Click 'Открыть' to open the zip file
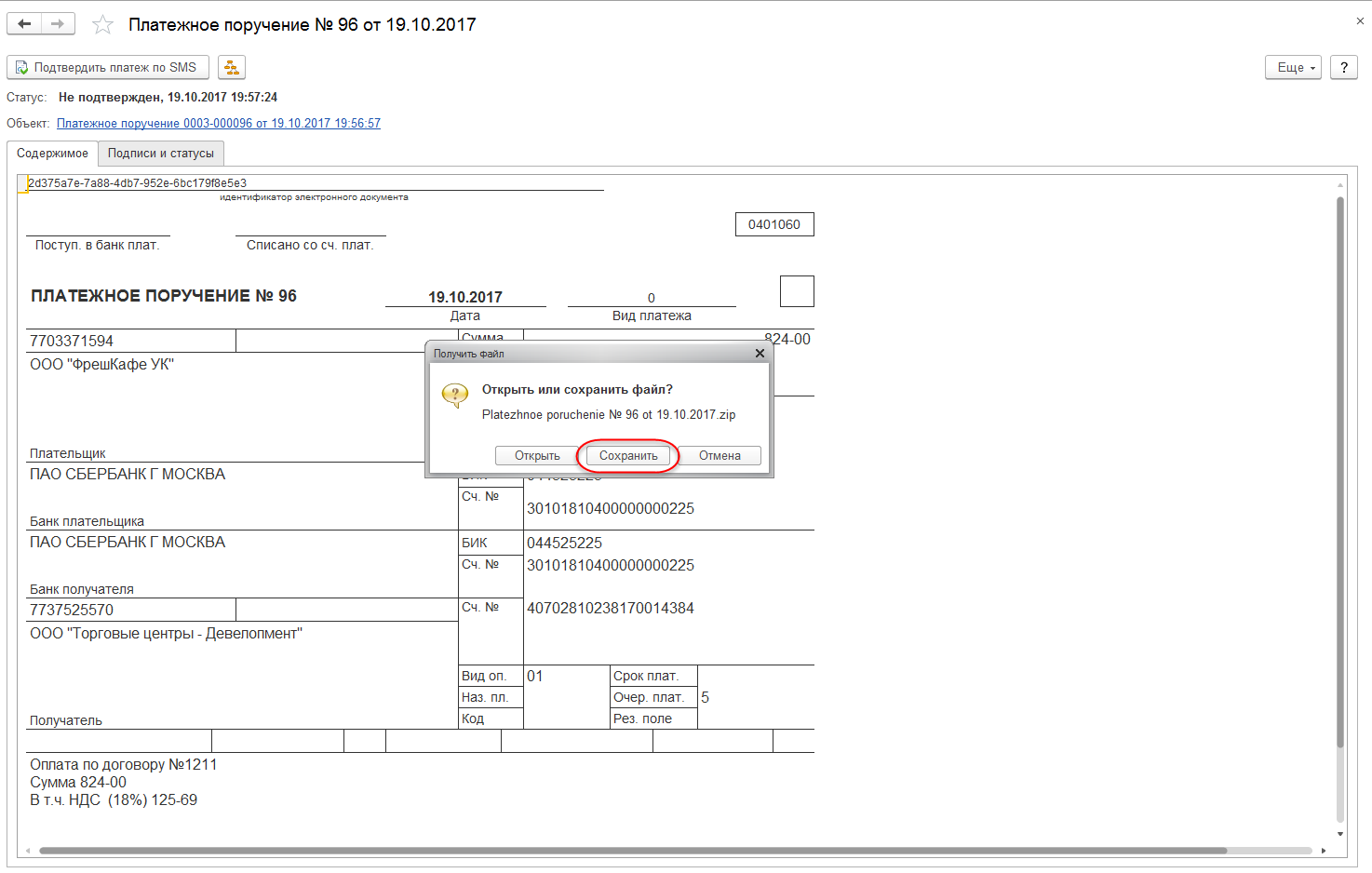This screenshot has width=1372, height=873. coord(537,456)
